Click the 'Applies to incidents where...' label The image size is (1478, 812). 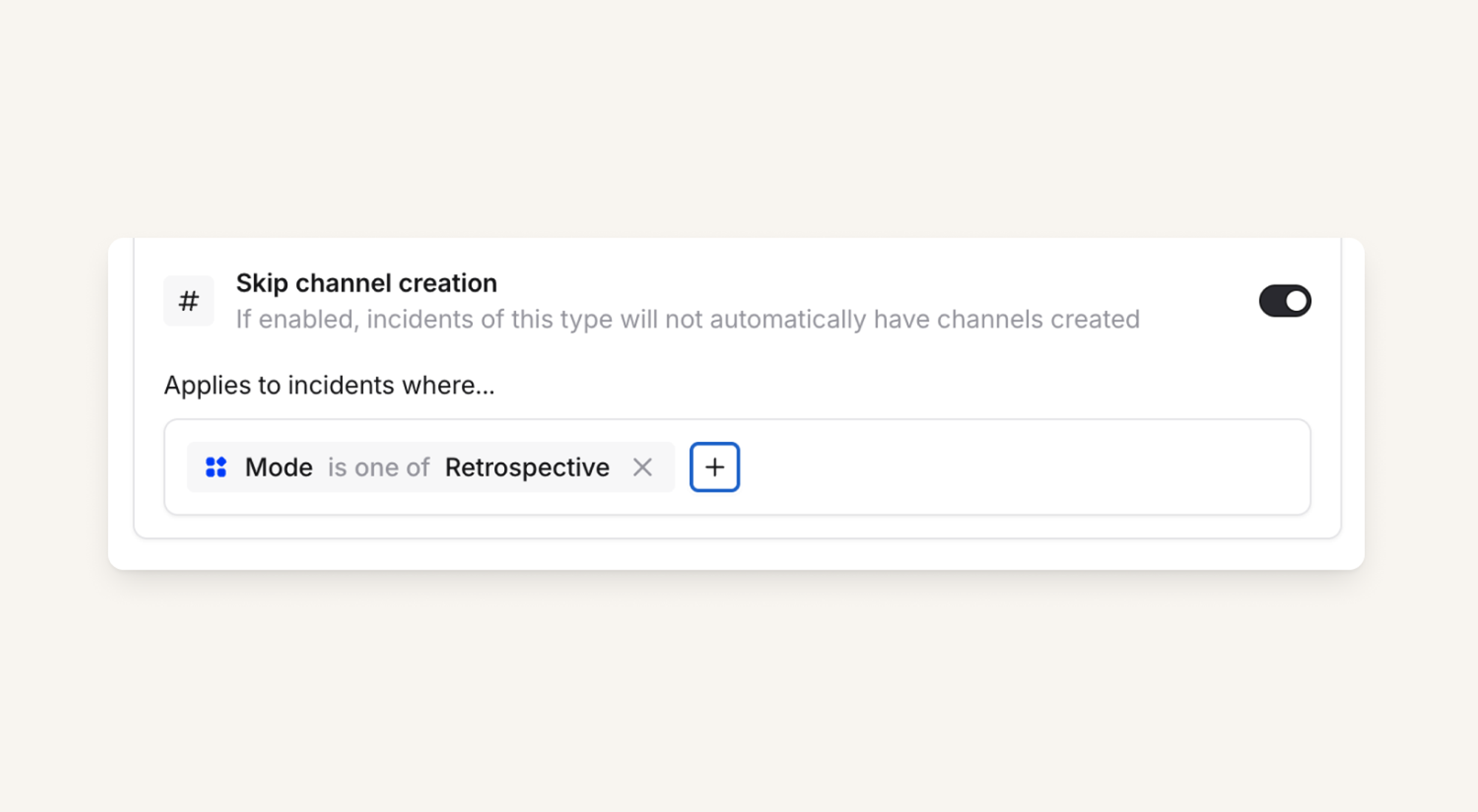click(329, 385)
